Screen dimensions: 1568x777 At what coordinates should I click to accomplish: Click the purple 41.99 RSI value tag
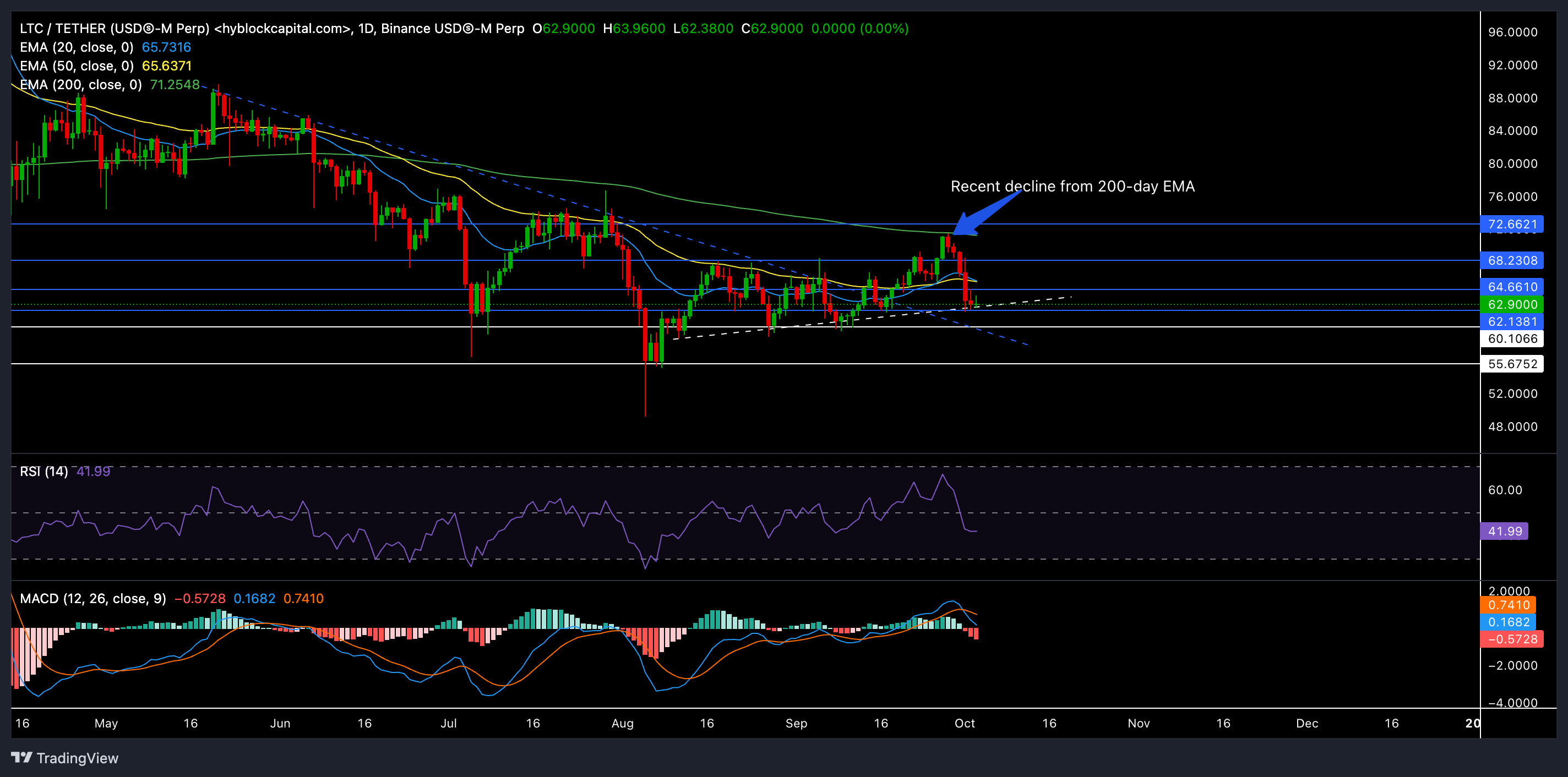coord(1504,531)
